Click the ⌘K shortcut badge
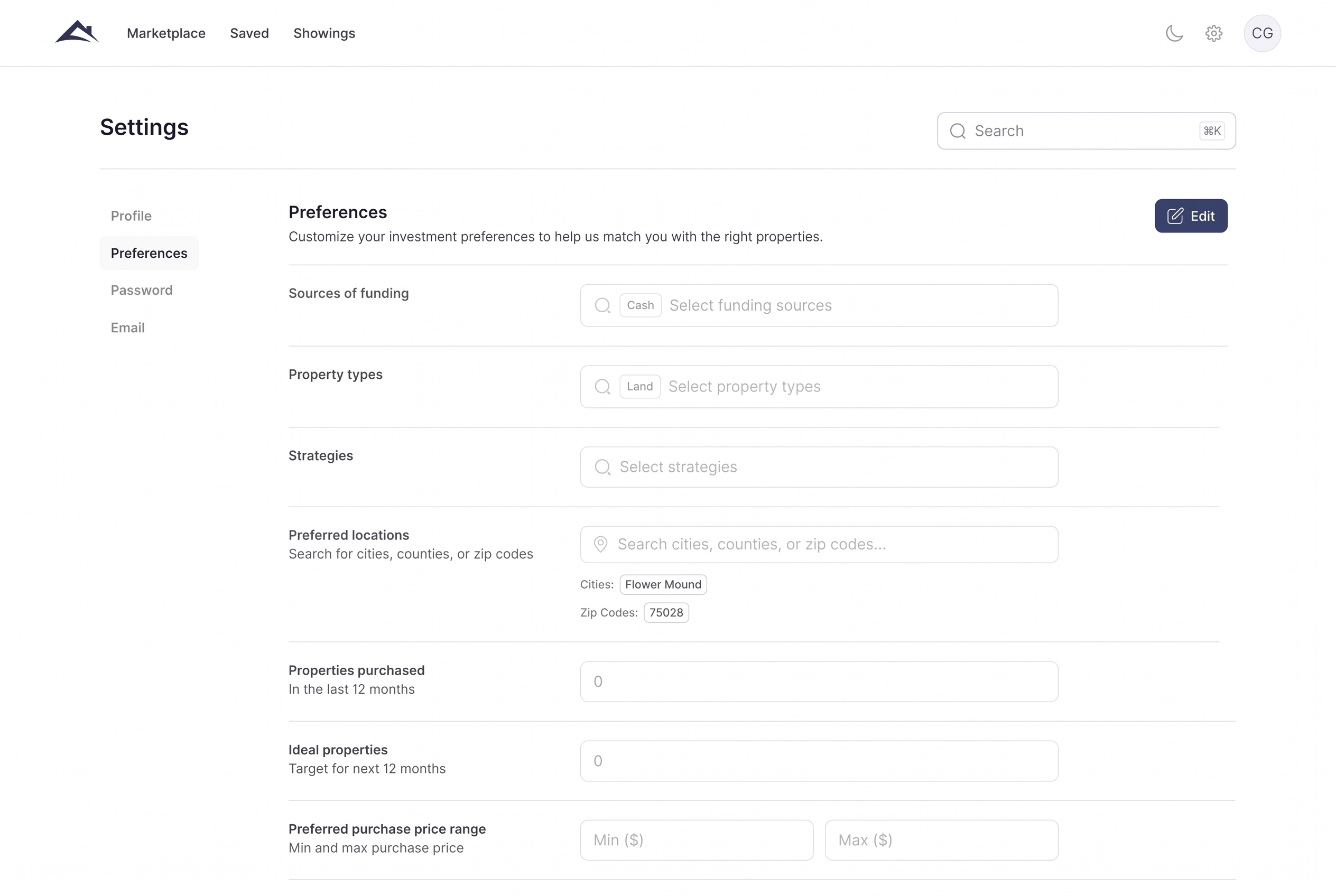 click(1212, 131)
